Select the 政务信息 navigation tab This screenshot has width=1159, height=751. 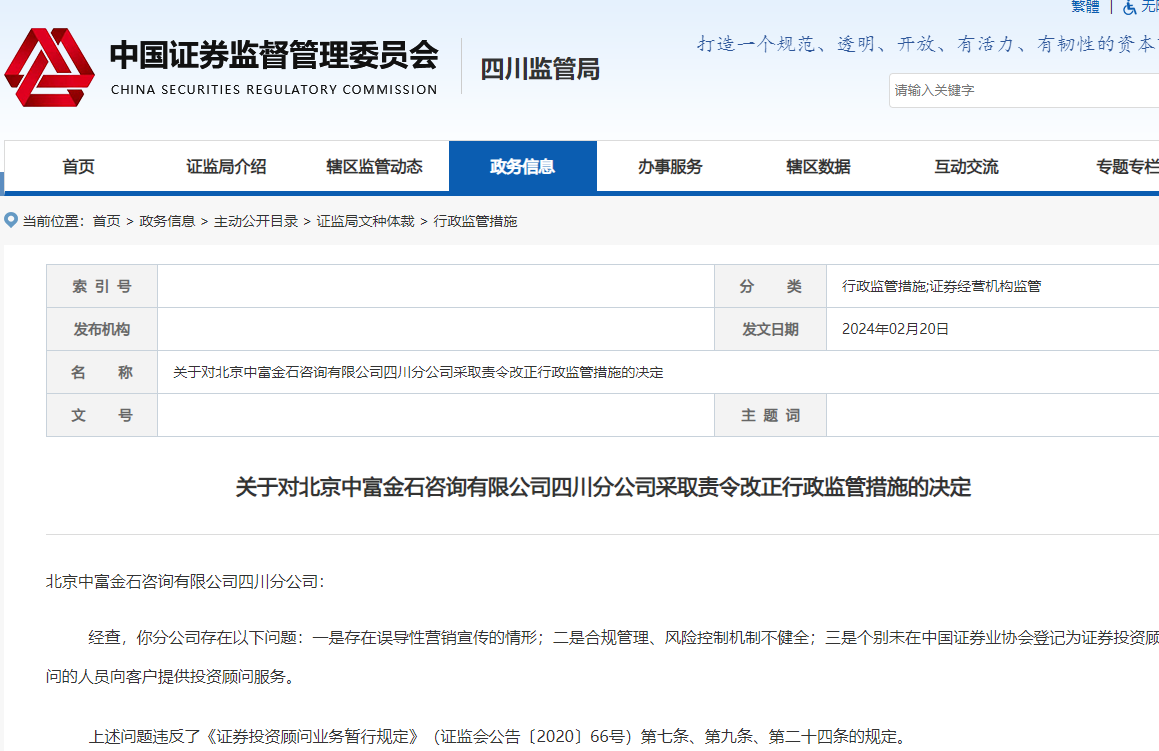pos(523,167)
